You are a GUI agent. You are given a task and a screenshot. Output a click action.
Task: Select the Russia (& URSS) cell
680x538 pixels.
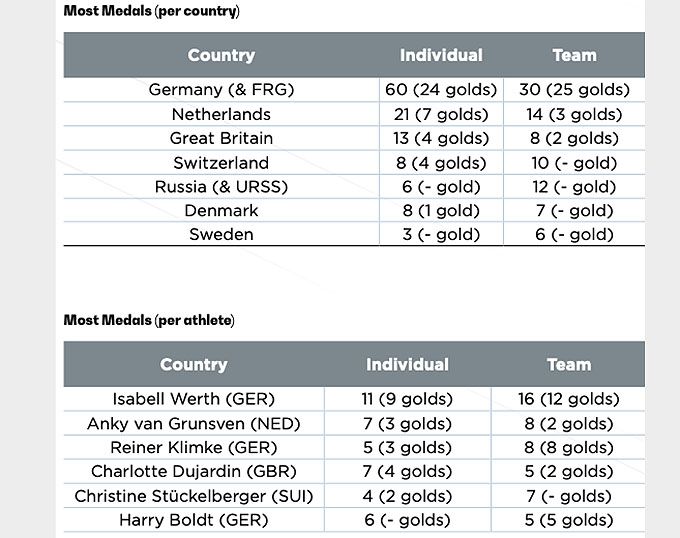coord(221,187)
